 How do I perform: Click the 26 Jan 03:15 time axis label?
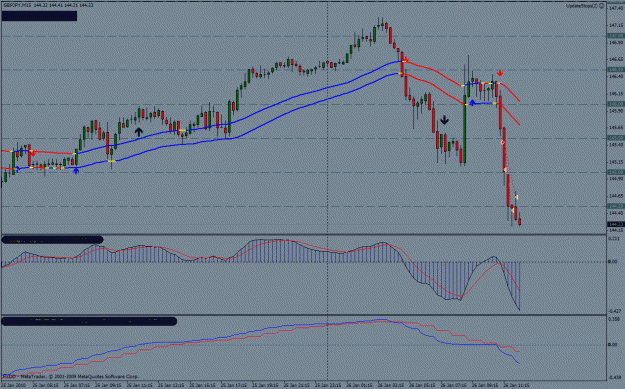390,385
